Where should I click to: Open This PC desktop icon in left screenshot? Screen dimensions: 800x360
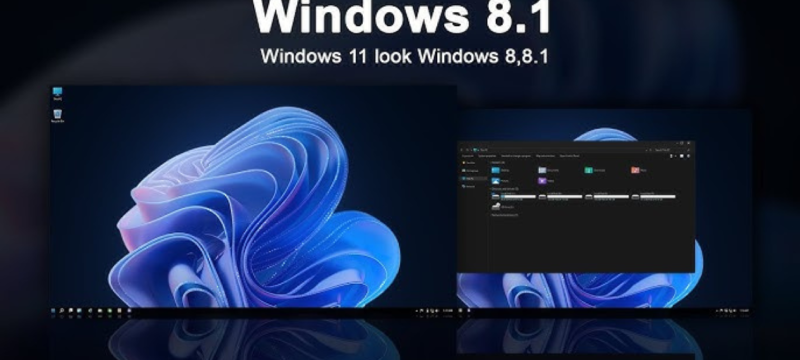pos(57,94)
